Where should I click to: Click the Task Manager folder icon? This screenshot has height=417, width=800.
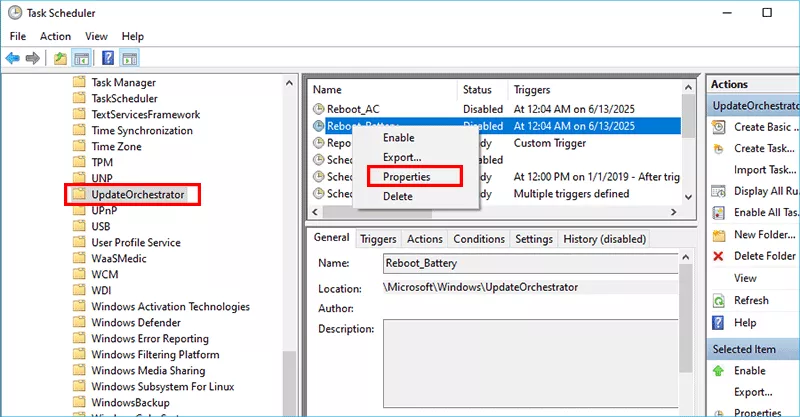click(x=79, y=82)
